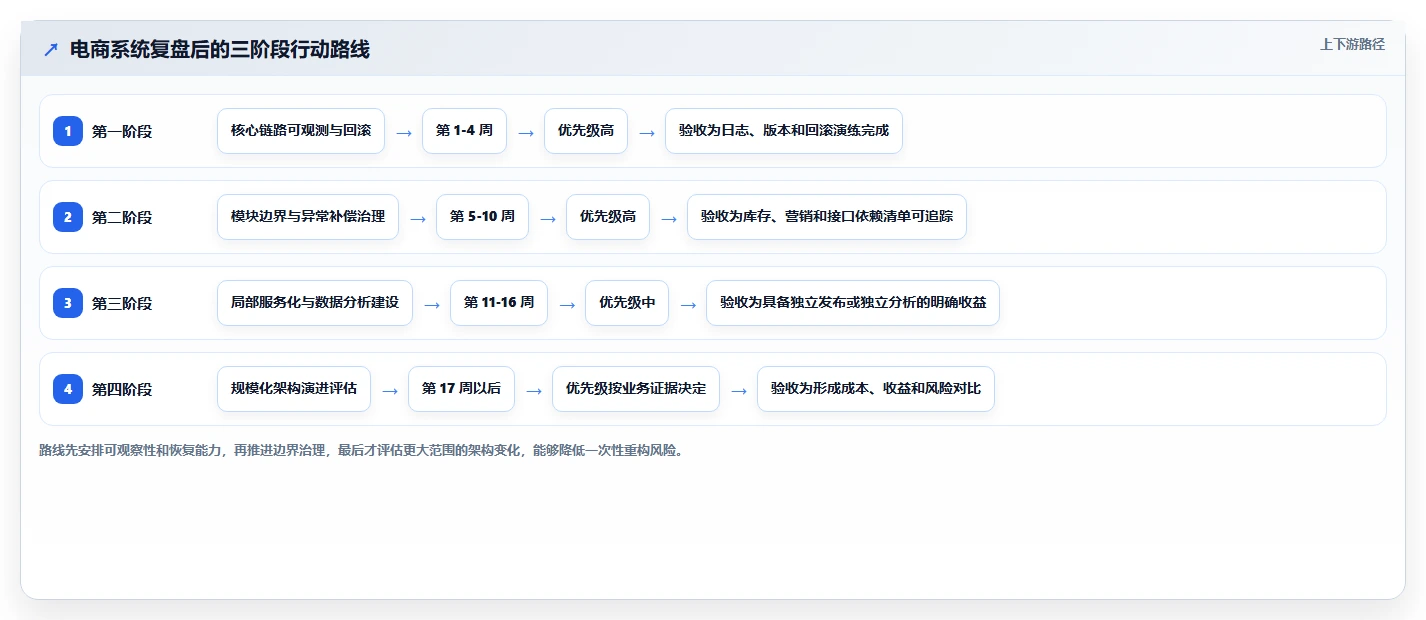
Task: Click the 模块边界与异常补偿治理 chip
Action: [308, 217]
